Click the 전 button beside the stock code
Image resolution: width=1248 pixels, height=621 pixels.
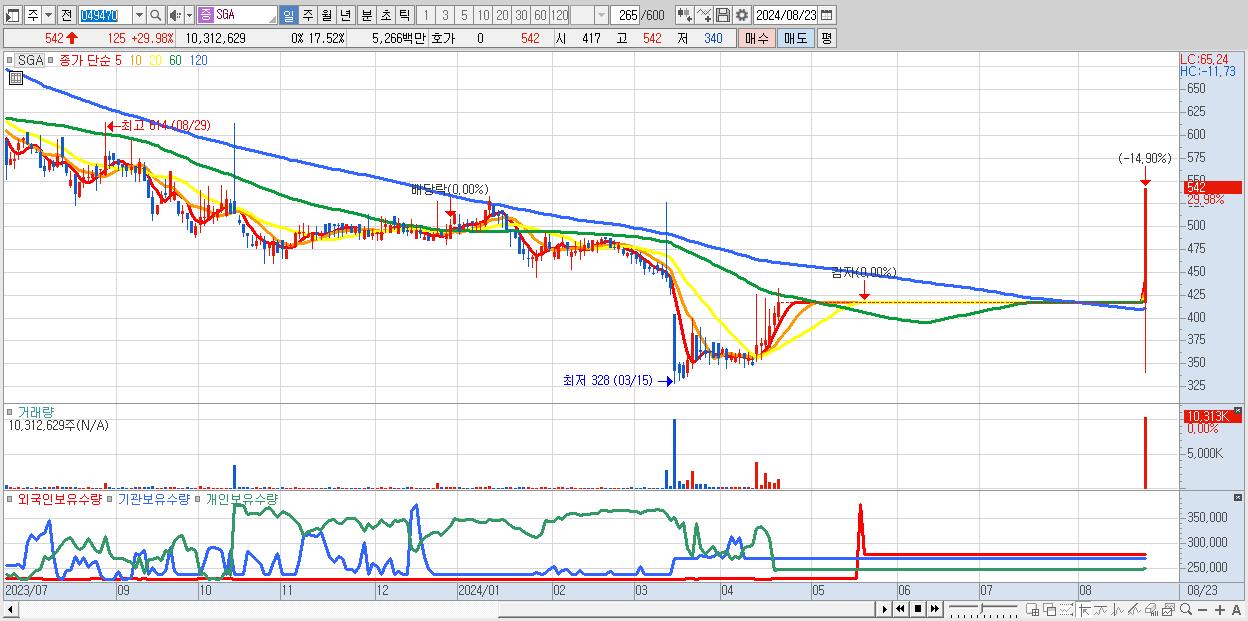[67, 15]
